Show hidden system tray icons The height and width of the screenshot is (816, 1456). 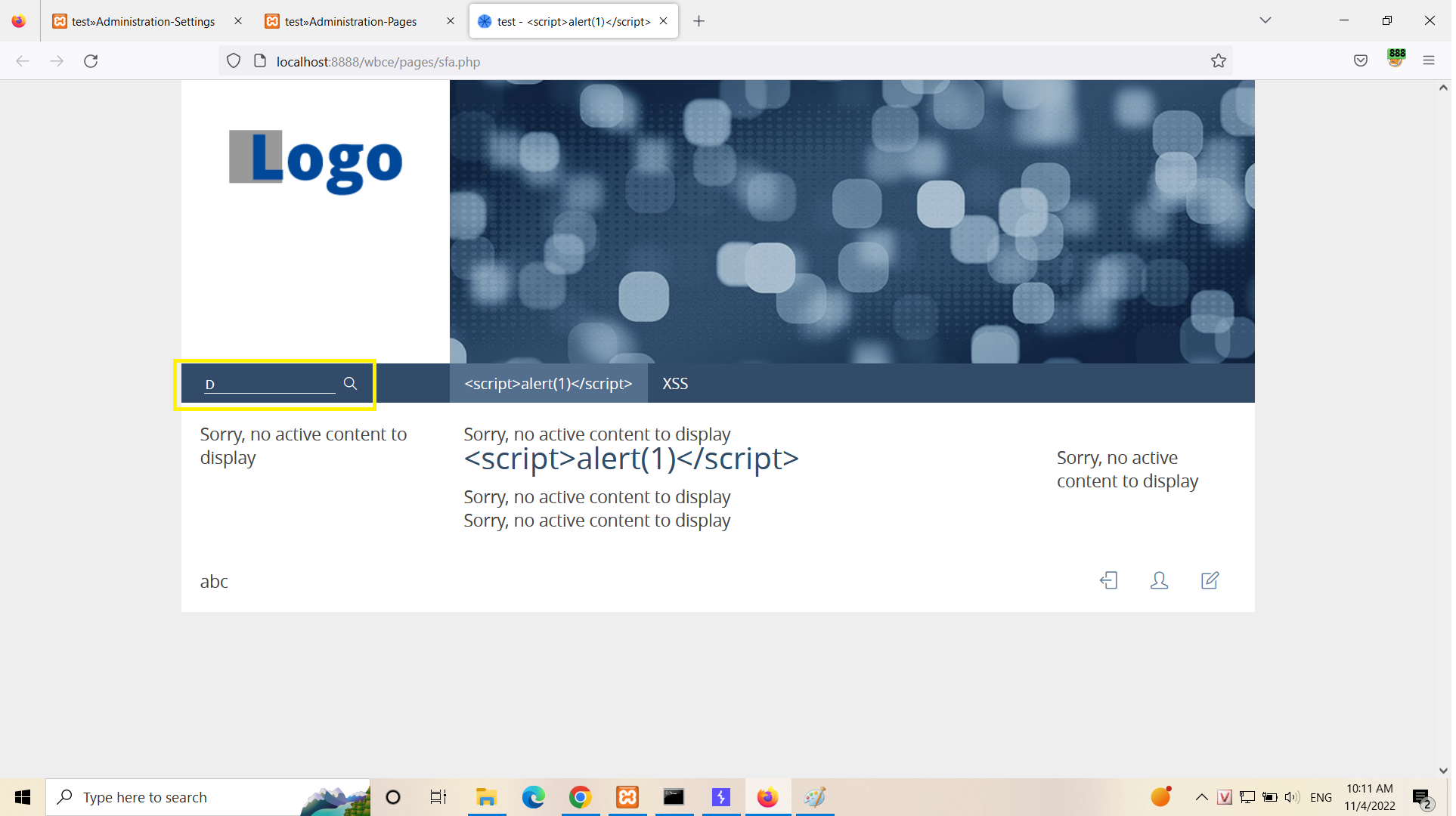point(1201,797)
